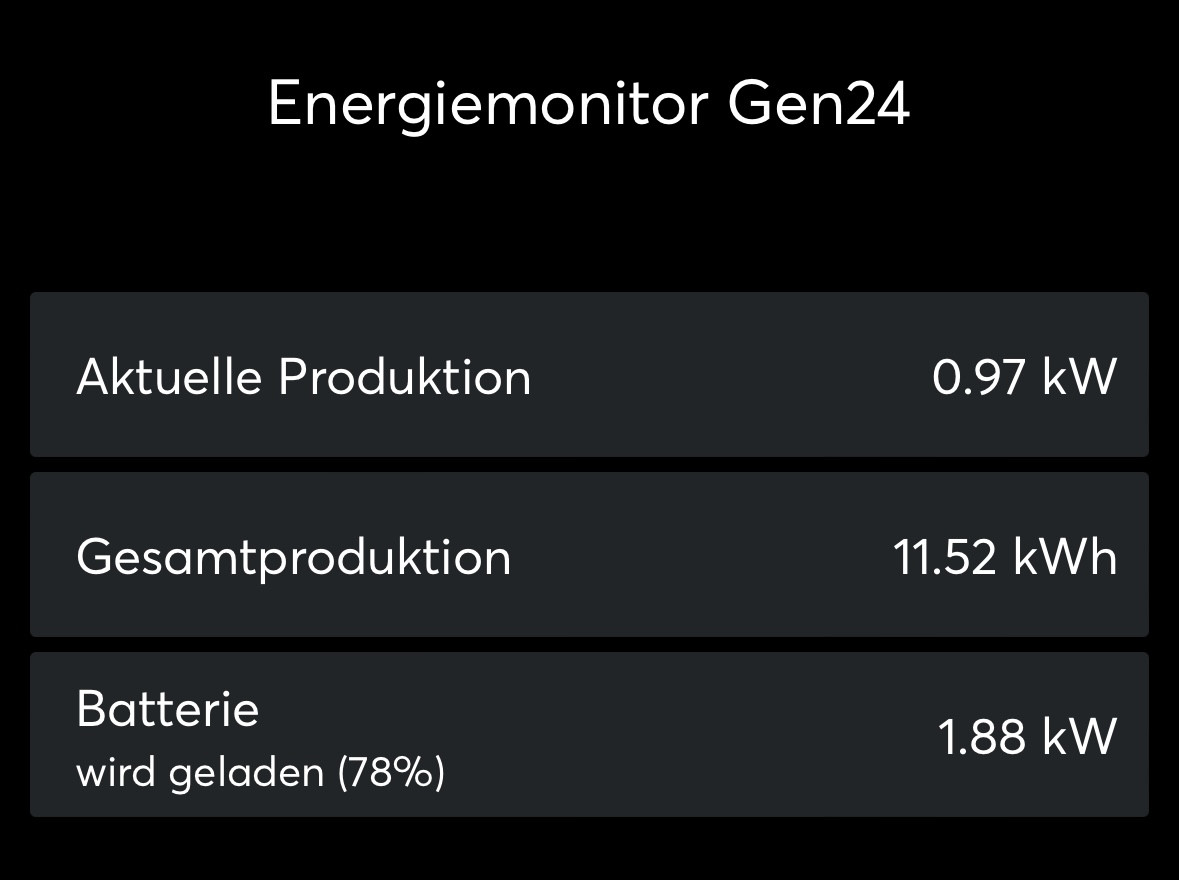Tap the word Gen24 in the title

[819, 103]
